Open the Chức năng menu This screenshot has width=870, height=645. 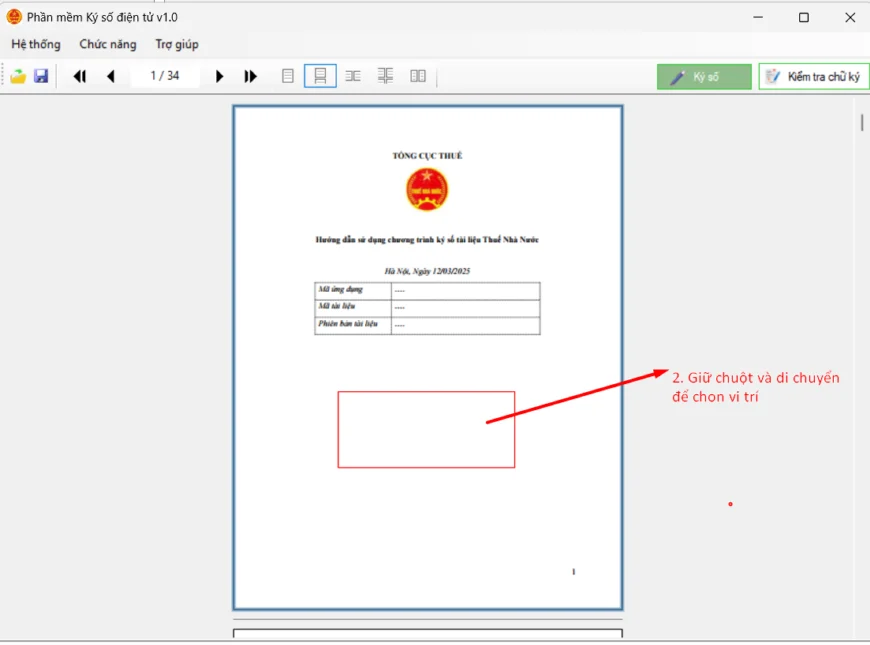[x=108, y=44]
